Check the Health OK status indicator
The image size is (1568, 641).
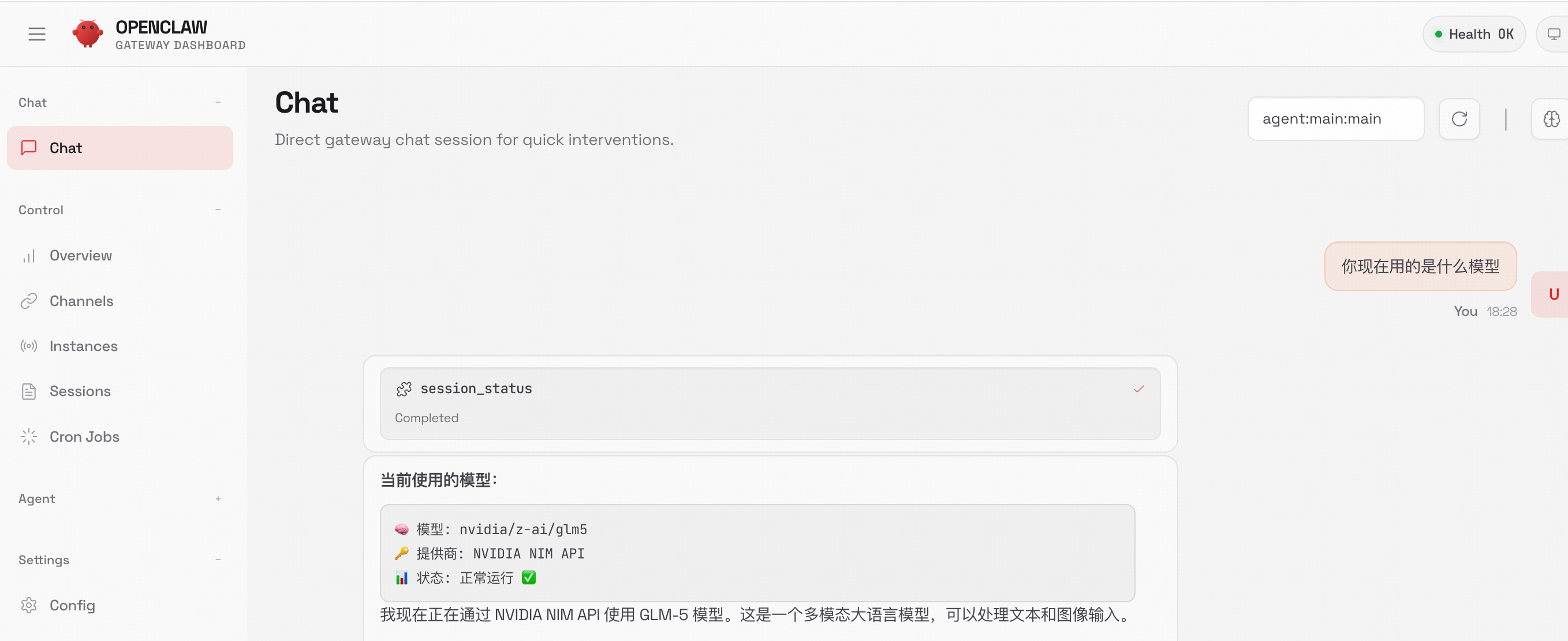[1474, 33]
